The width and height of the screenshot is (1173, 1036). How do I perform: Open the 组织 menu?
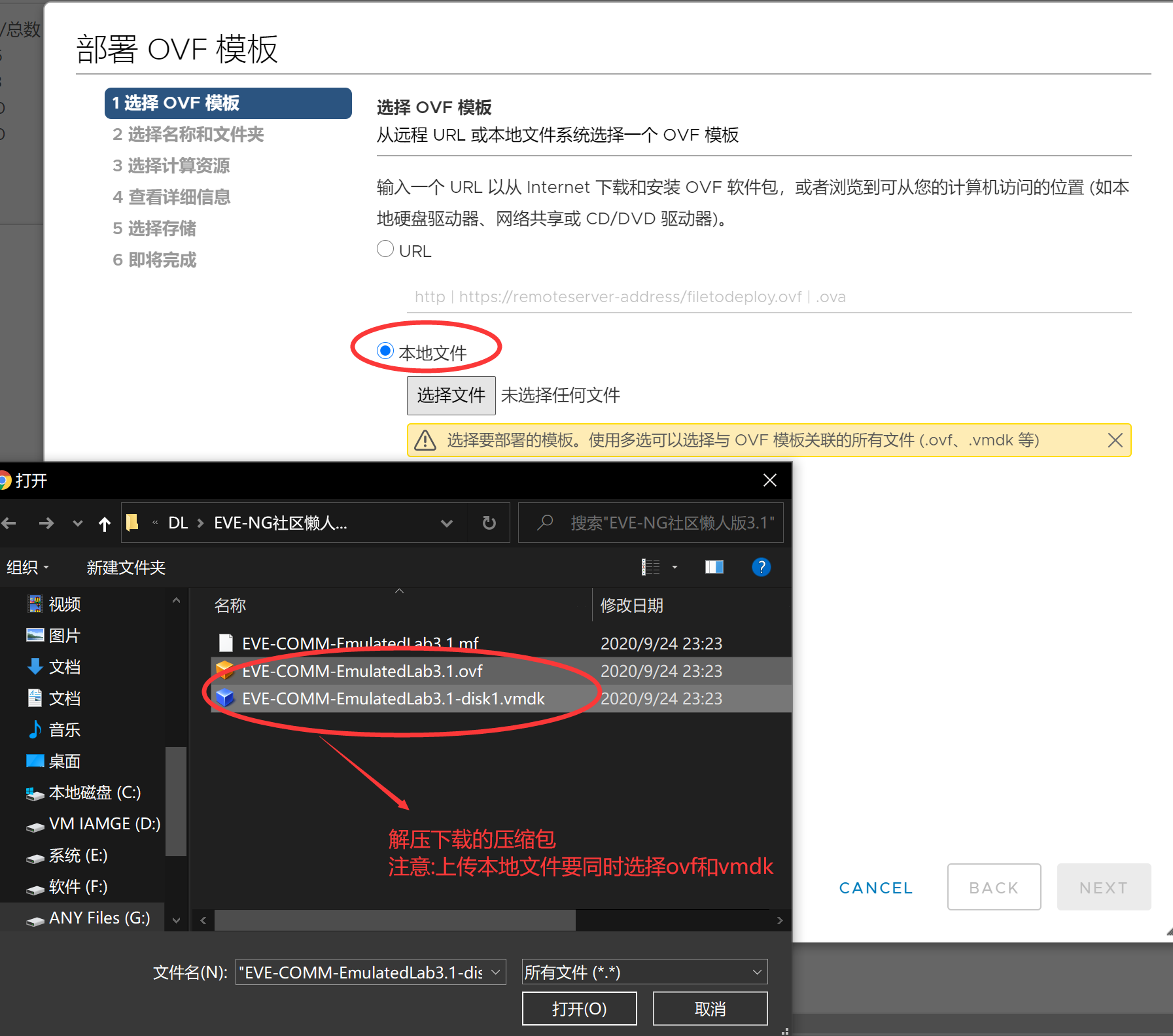[x=27, y=567]
